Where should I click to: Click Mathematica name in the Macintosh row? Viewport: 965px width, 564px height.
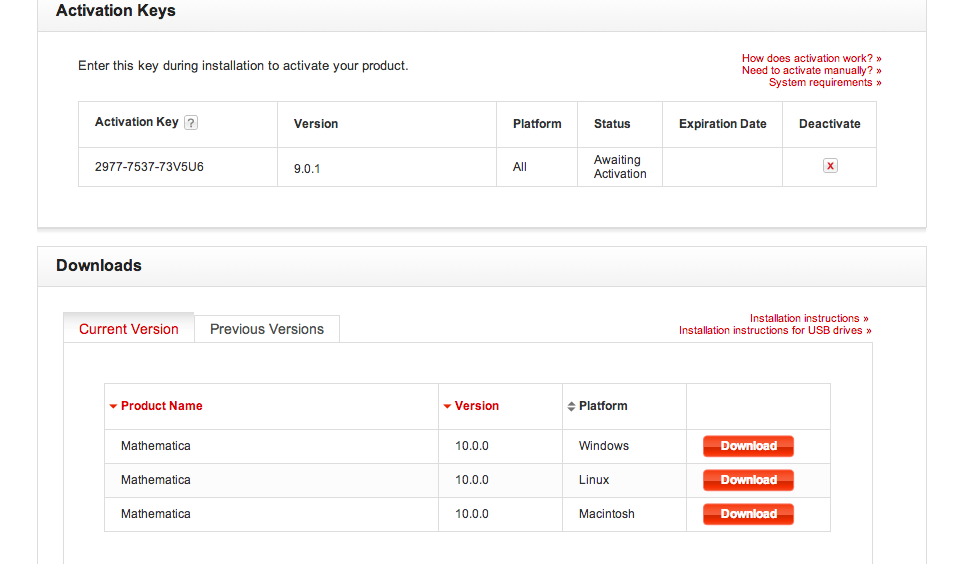coord(156,514)
